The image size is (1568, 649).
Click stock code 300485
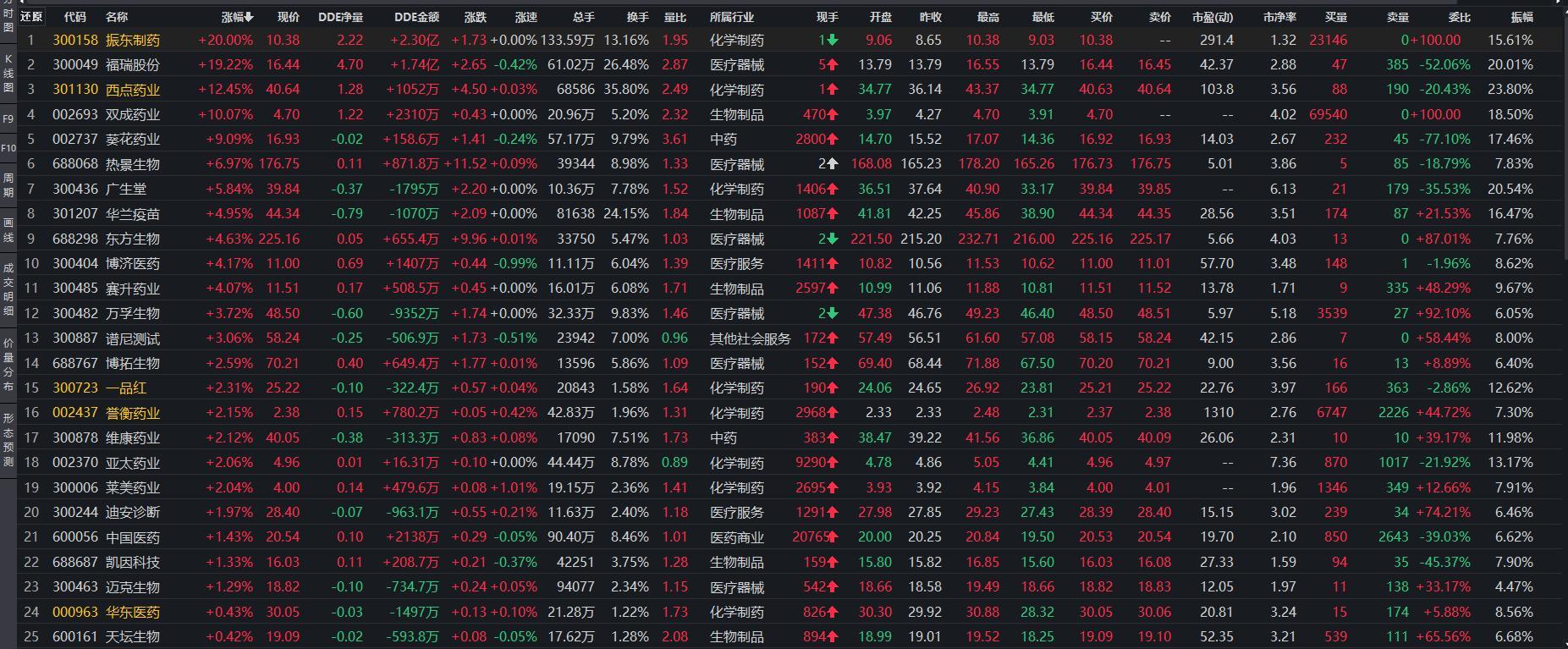75,289
